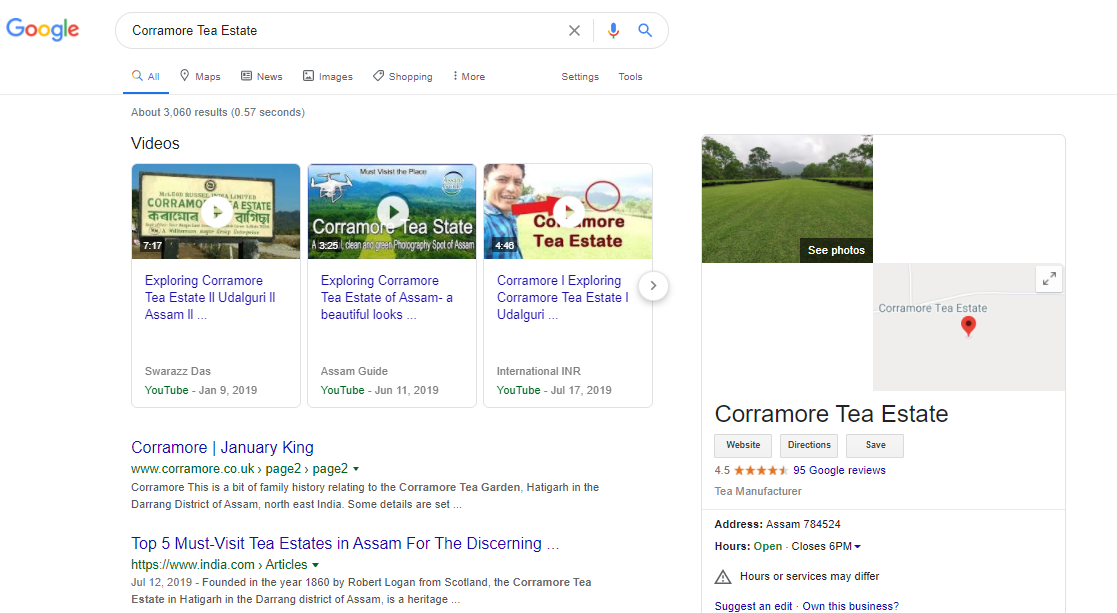
Task: Click See photos on the estate image
Action: 836,250
